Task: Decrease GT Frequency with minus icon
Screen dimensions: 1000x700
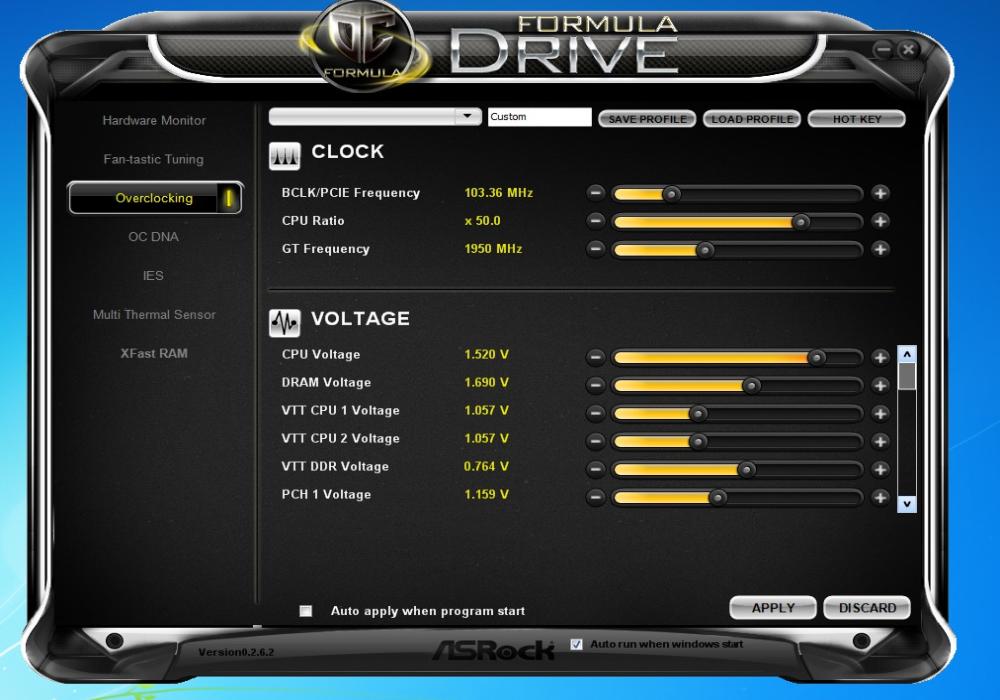Action: pos(596,249)
